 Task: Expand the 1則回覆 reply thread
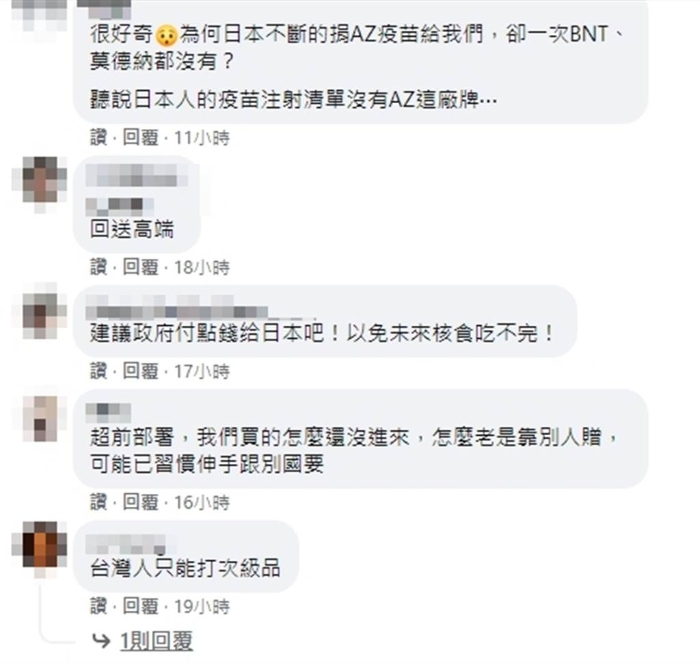click(156, 641)
